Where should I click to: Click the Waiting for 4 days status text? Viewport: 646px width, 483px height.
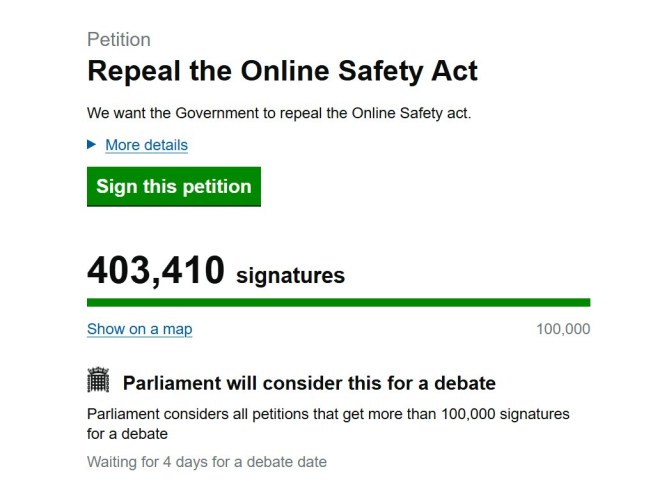click(x=206, y=462)
